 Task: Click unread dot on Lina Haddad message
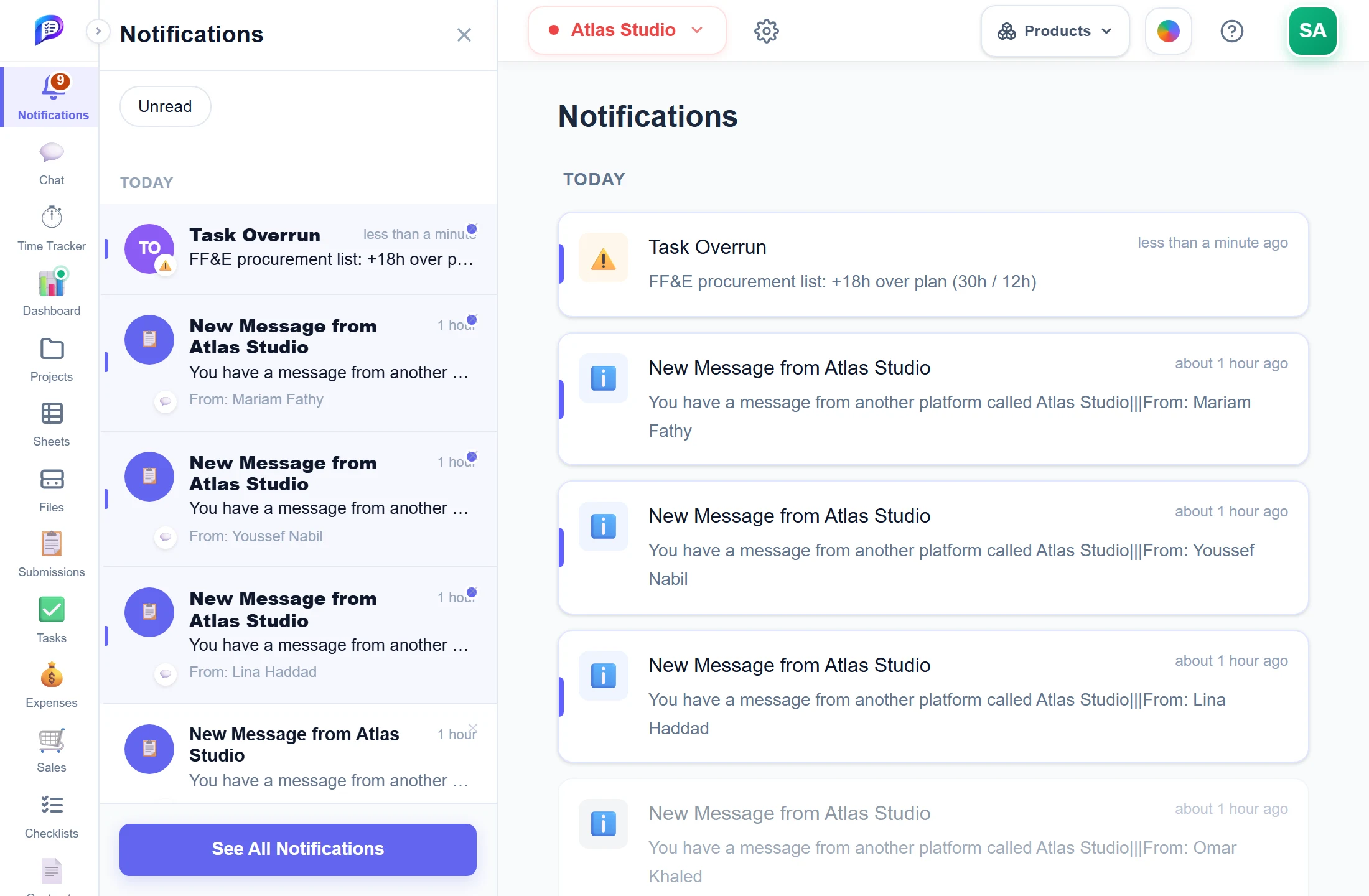click(472, 592)
